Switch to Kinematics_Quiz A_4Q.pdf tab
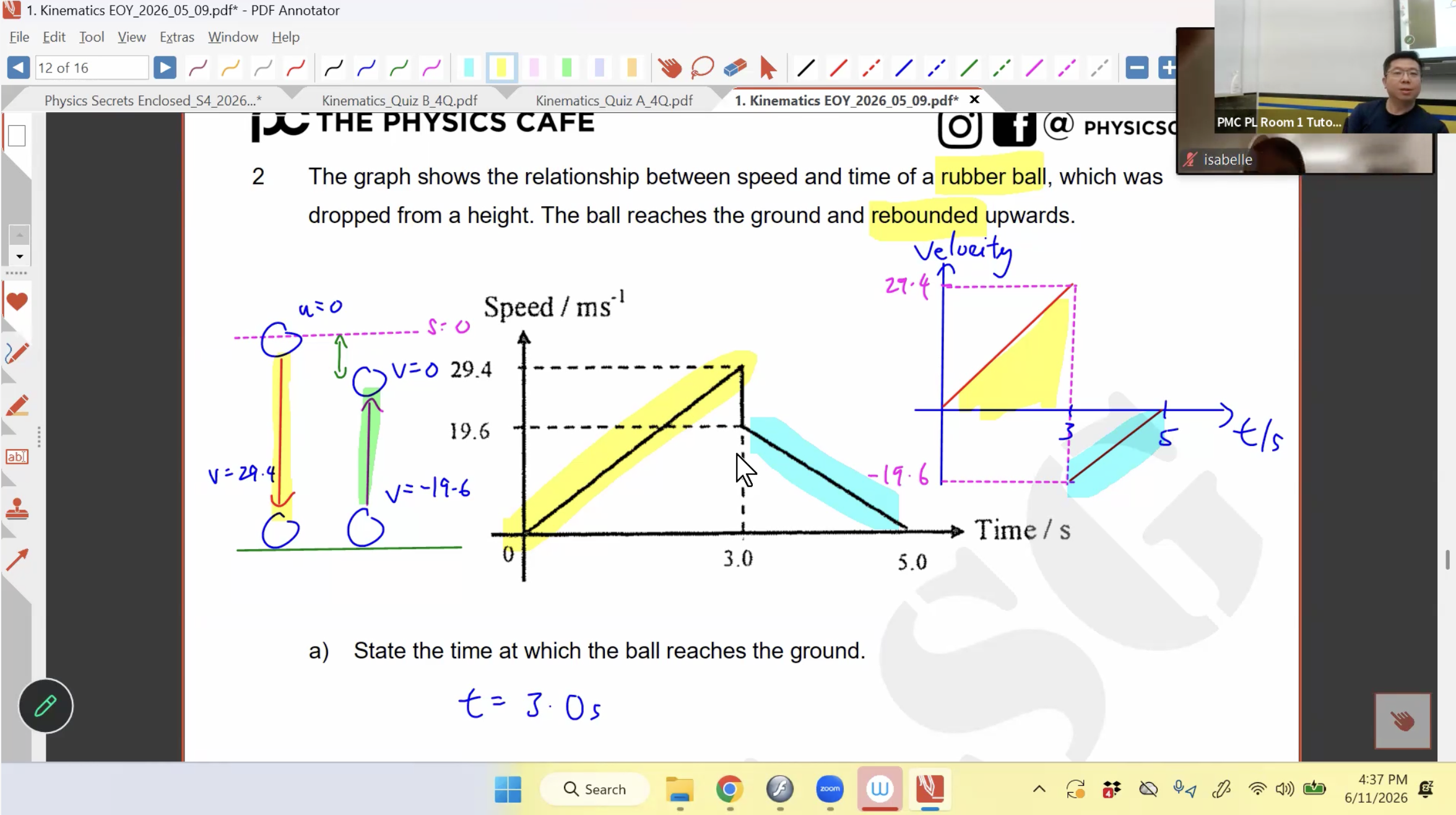This screenshot has height=815, width=1456. (613, 100)
